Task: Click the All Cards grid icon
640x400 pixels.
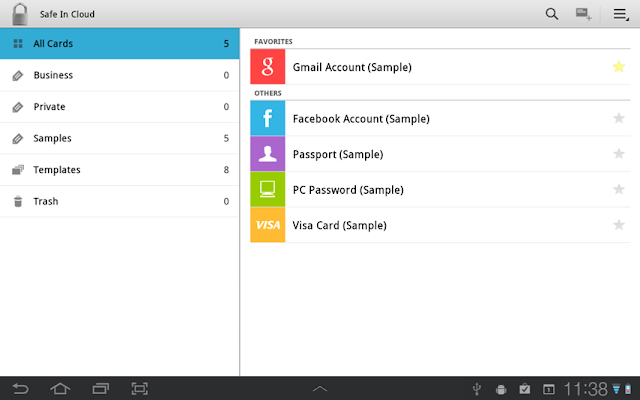Action: click(18, 44)
